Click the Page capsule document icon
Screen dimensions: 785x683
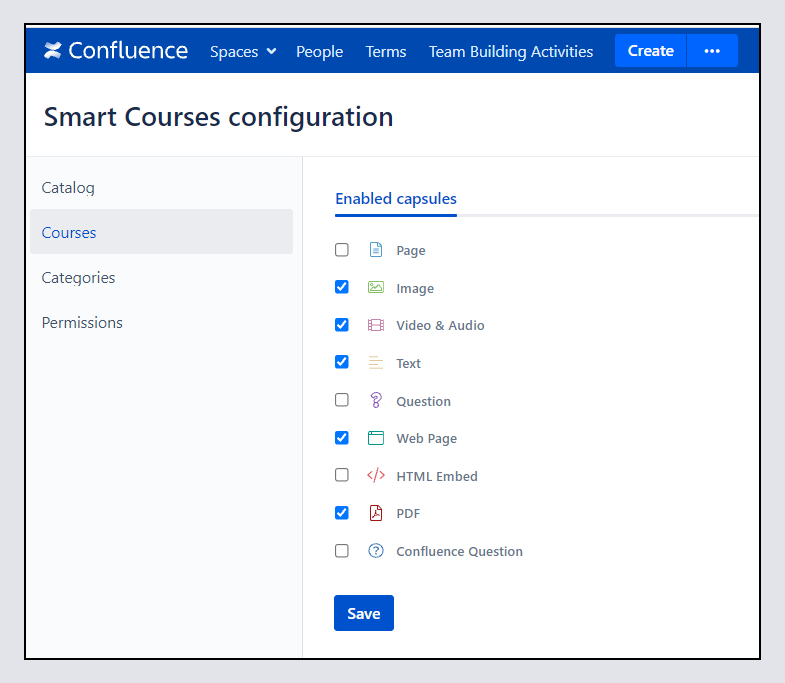point(376,250)
